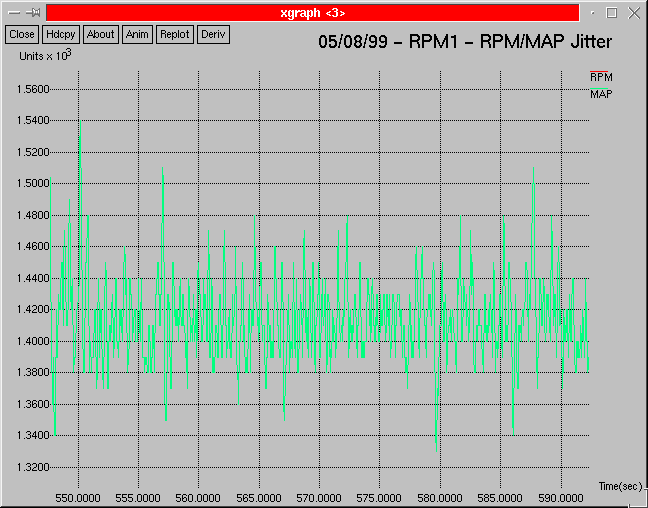
Task: Click the 1.5400 y-axis value
Action: pos(33,121)
